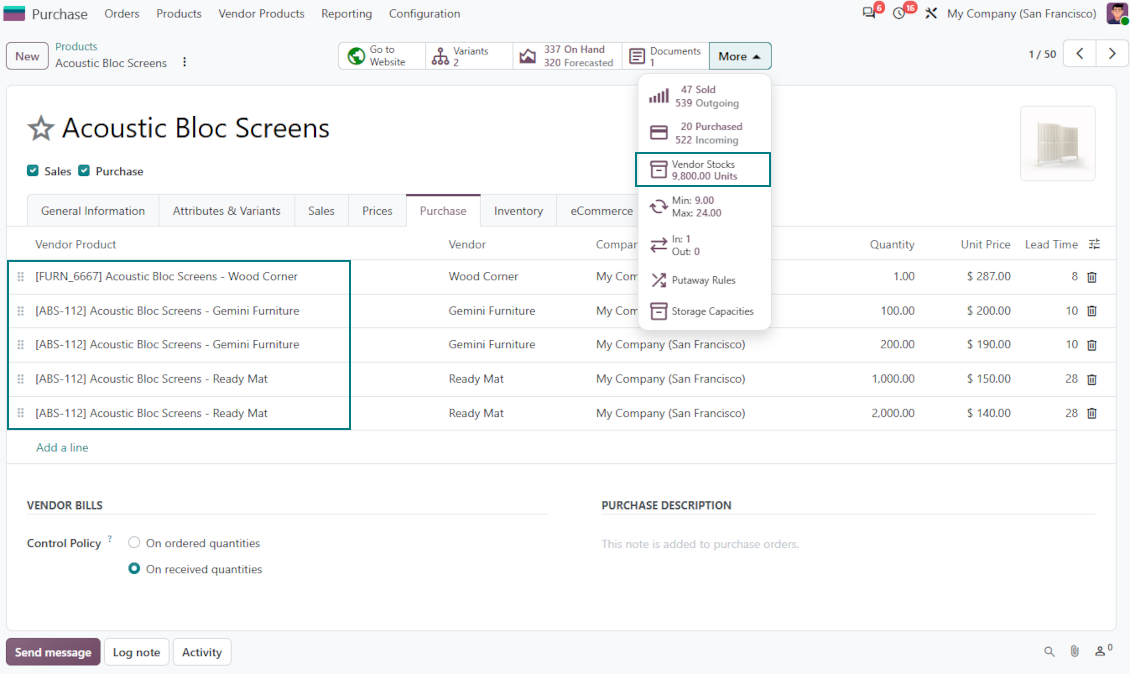Open Documents stat button
Screen dimensions: 1130x674
665,56
